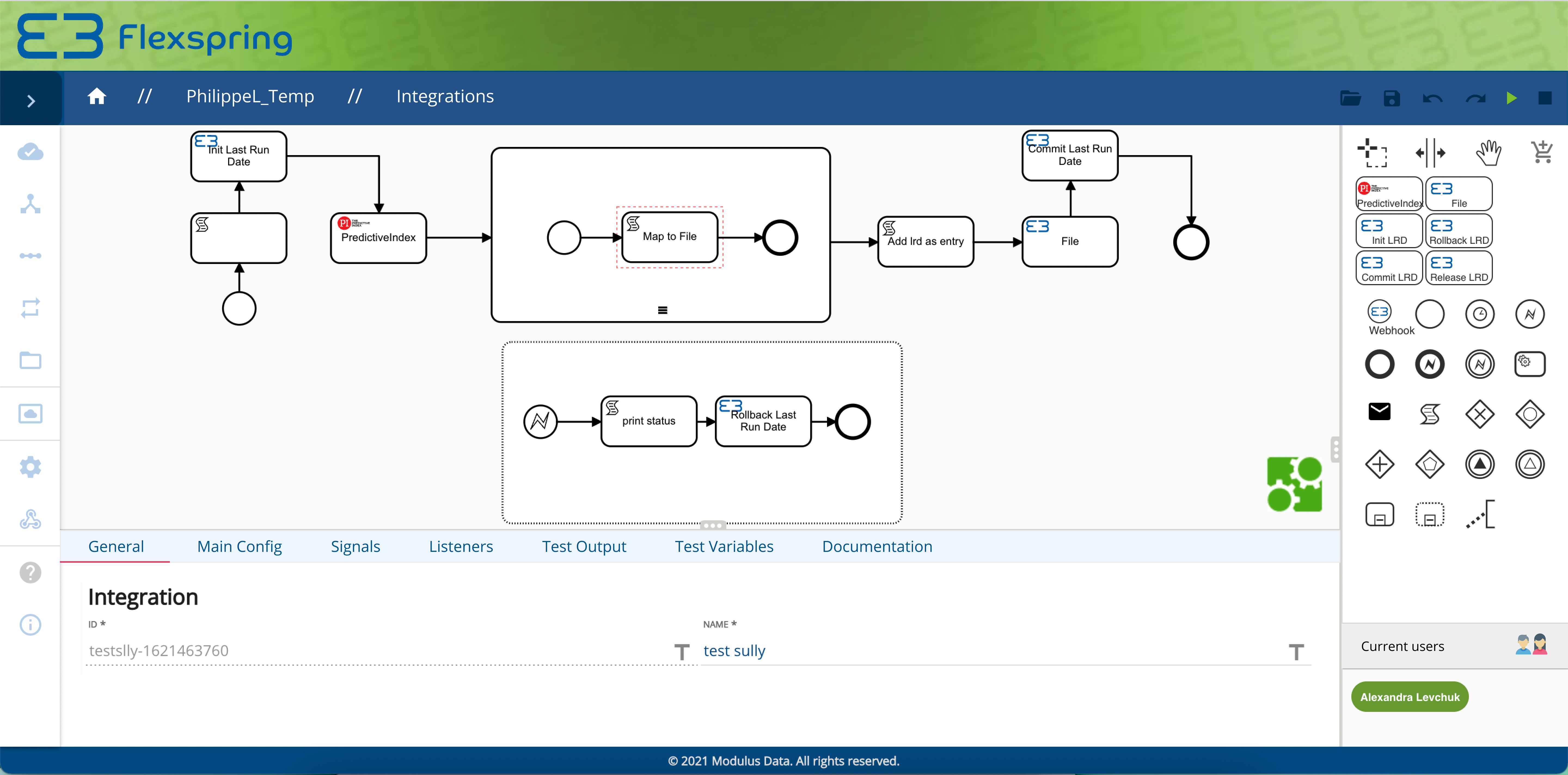Open the info icon in left sidebar
Screen dimensions: 1568x775
coord(30,625)
